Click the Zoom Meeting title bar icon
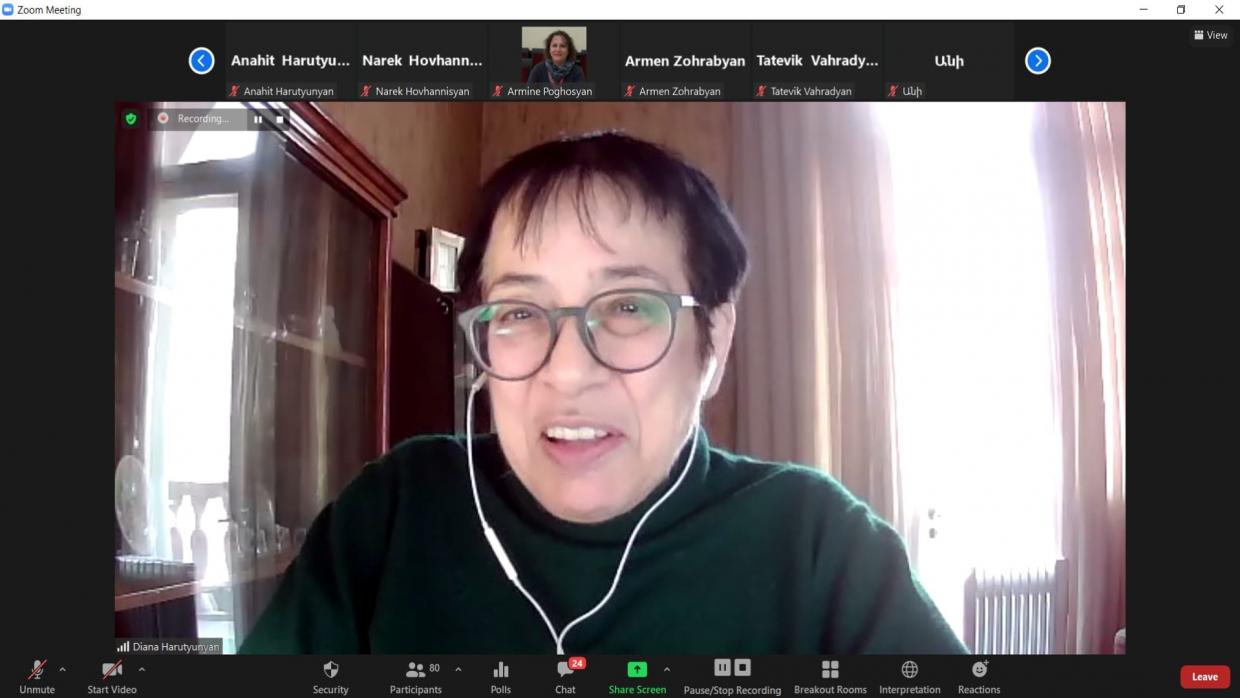The height and width of the screenshot is (698, 1240). point(8,10)
